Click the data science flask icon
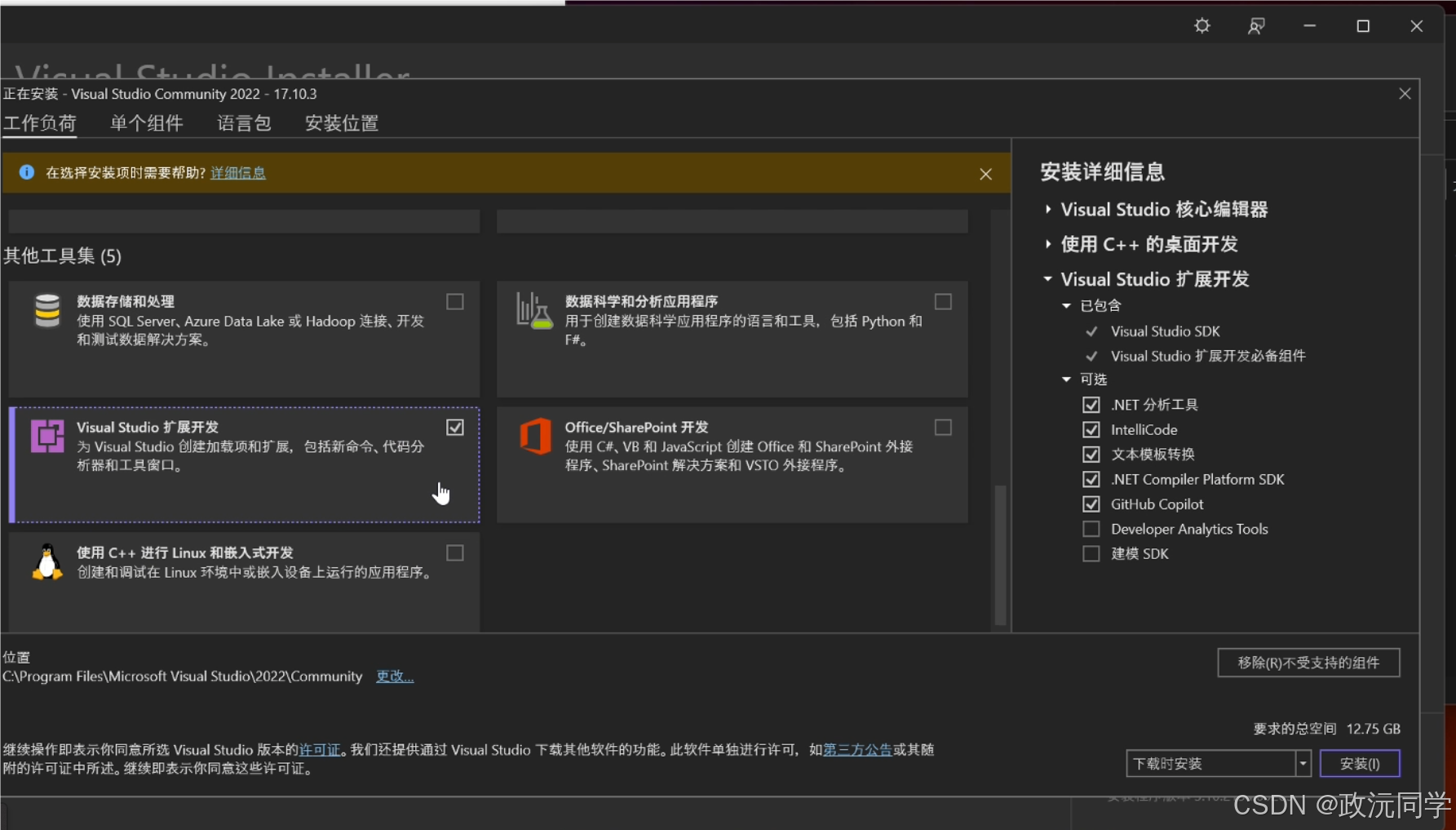This screenshot has height=830, width=1456. click(534, 311)
